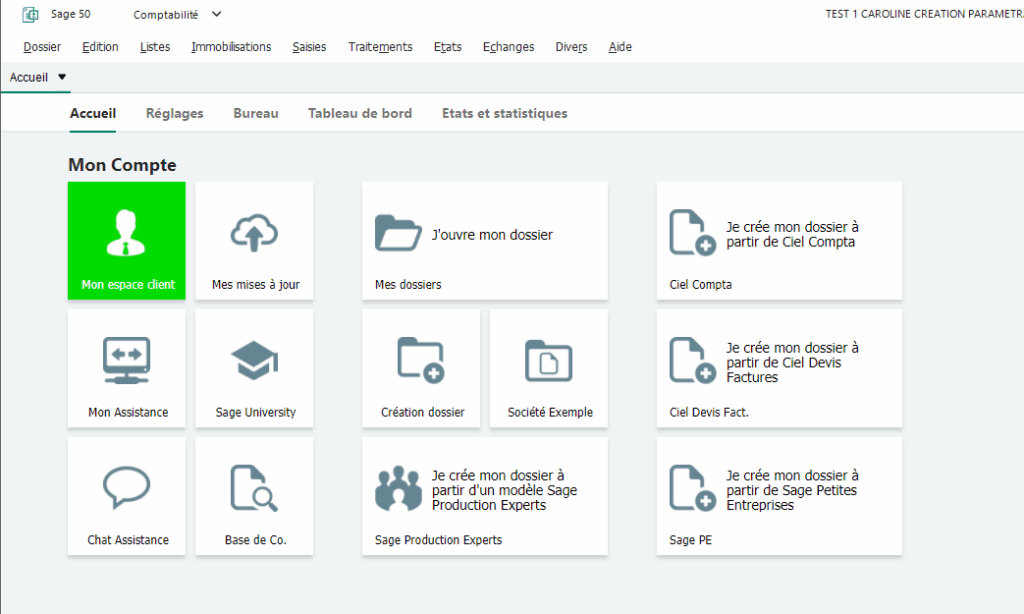Expand the Comptabilité module dropdown
1024x614 pixels.
[217, 14]
